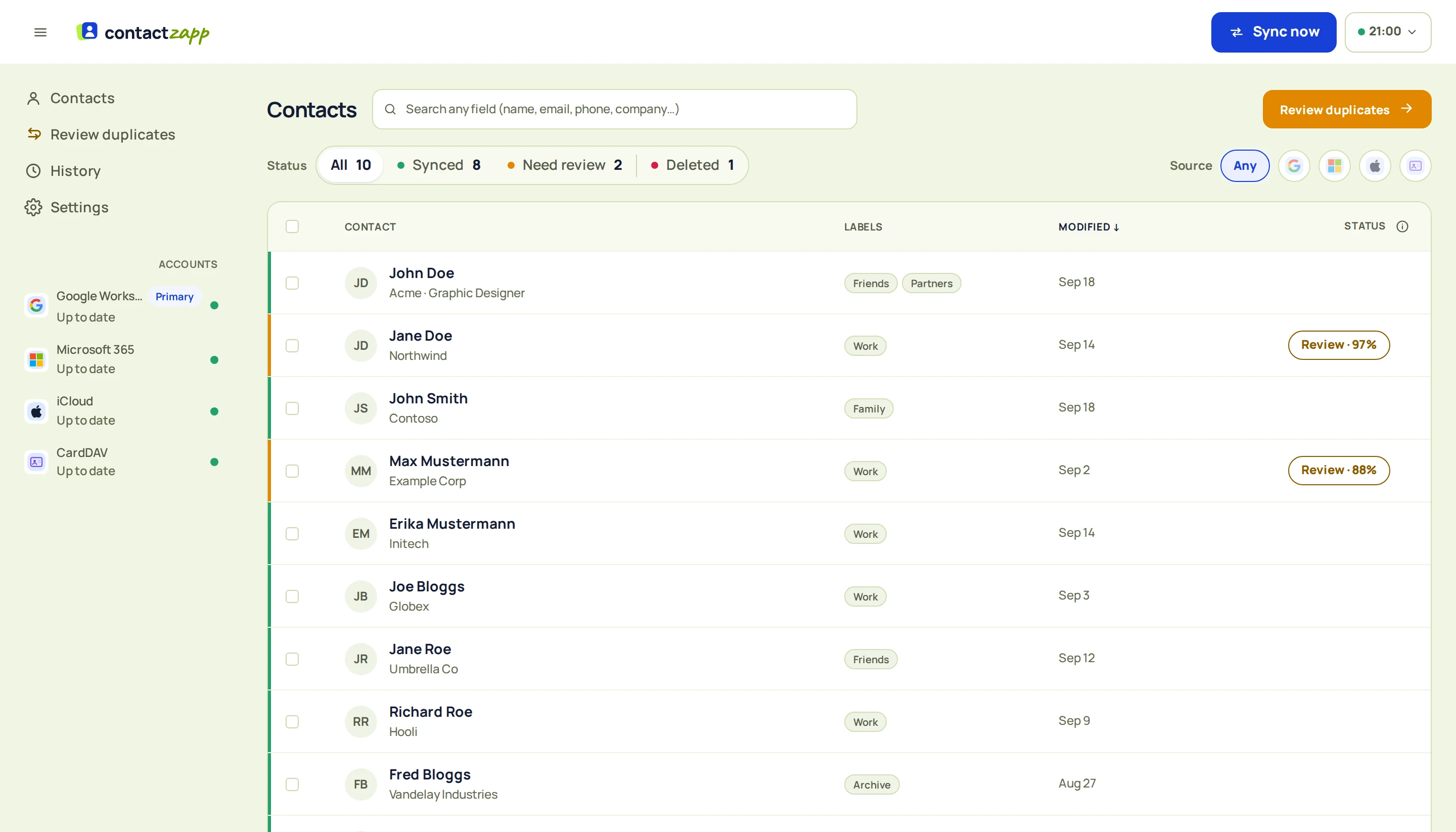1456x832 pixels.
Task: Click orange Review duplicates button
Action: click(1347, 109)
